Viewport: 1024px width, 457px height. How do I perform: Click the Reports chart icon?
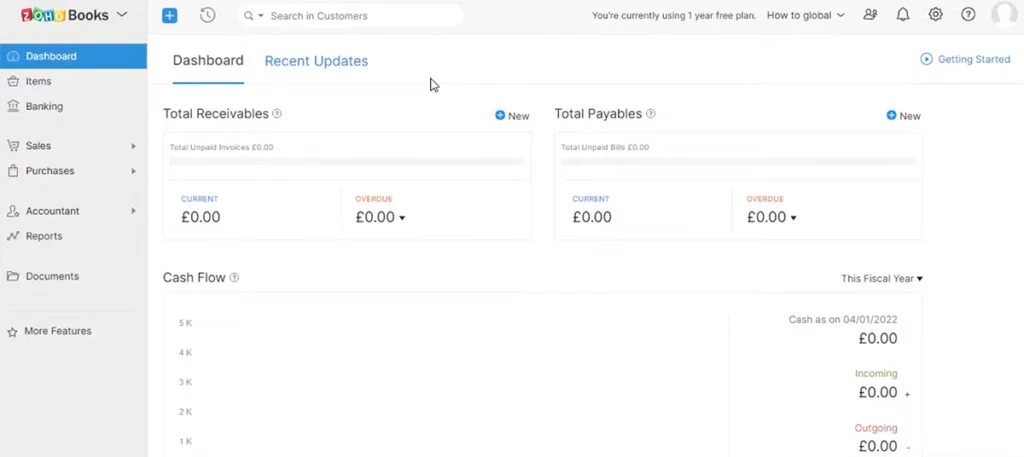pyautogui.click(x=12, y=236)
